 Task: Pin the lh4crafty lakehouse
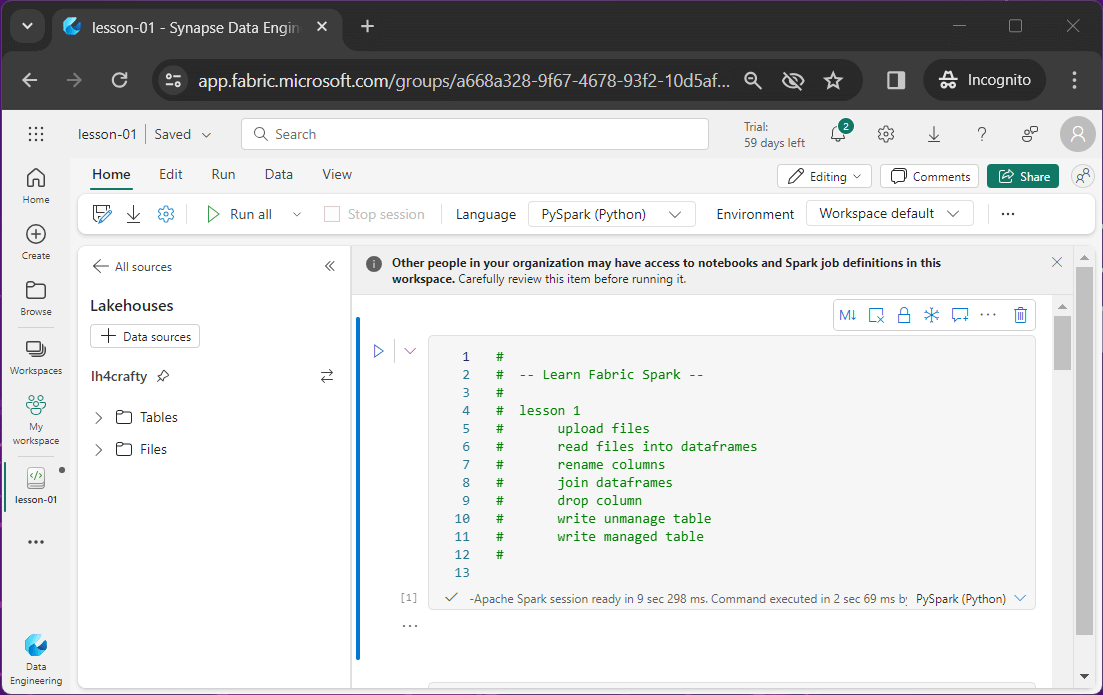pyautogui.click(x=163, y=376)
